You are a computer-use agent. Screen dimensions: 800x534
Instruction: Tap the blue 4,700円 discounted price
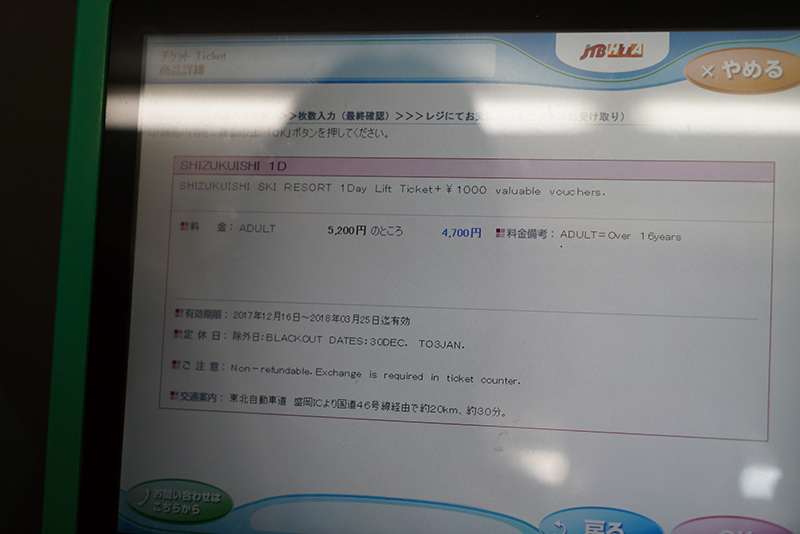pos(460,233)
